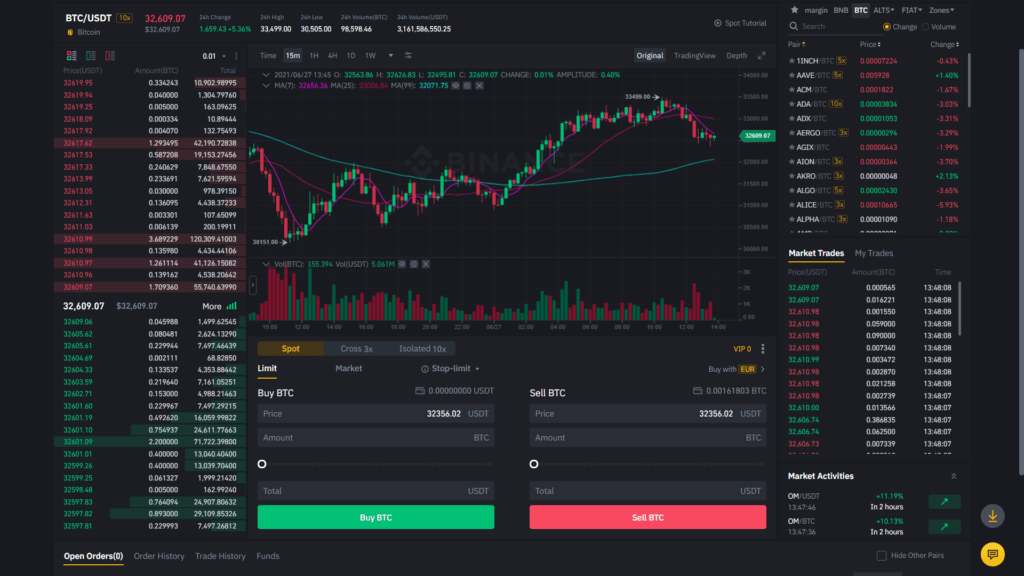
Task: Star the 1INCH/BTC pair as favorite
Action: (792, 62)
